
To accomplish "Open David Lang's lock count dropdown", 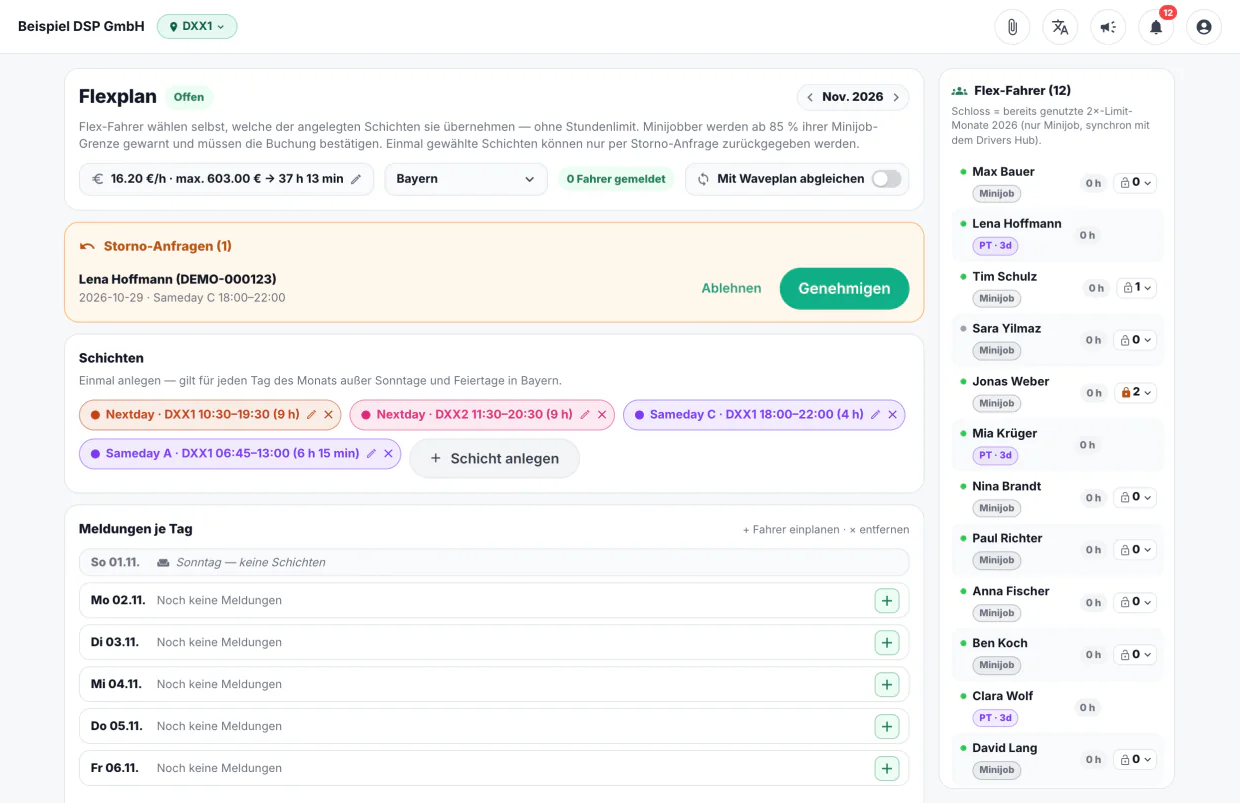I will (x=1136, y=759).
